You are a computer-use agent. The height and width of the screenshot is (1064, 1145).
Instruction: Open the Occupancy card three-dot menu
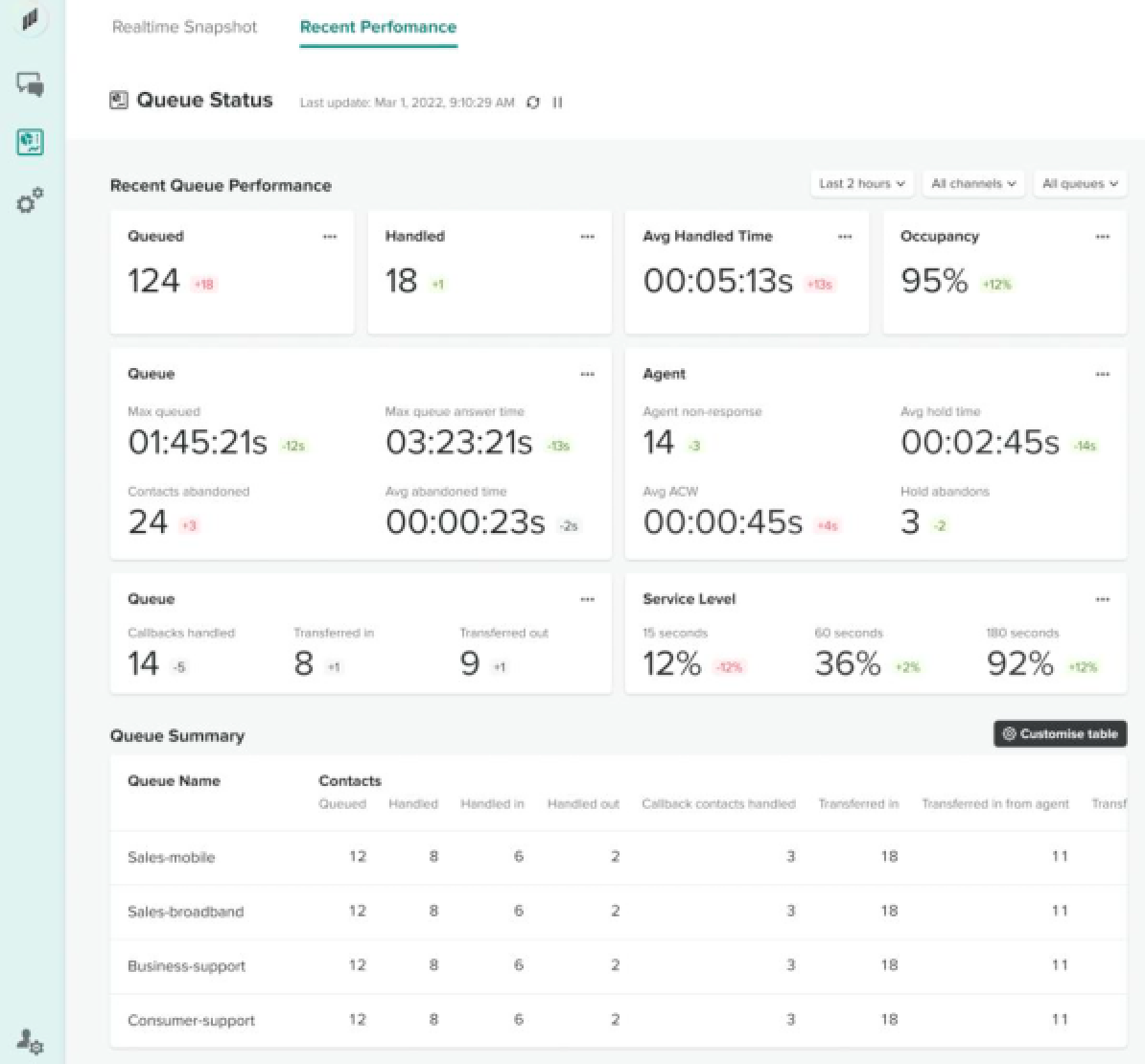1102,237
